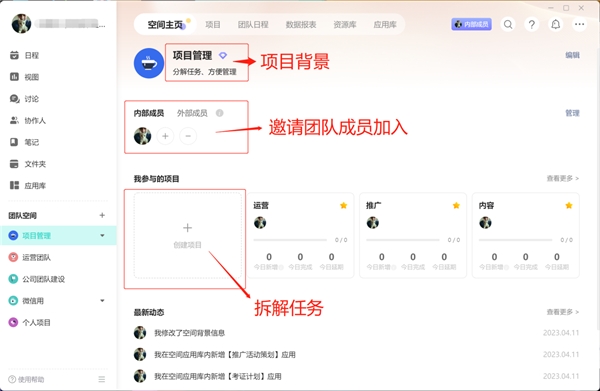Open the search magnifier icon

(508, 24)
